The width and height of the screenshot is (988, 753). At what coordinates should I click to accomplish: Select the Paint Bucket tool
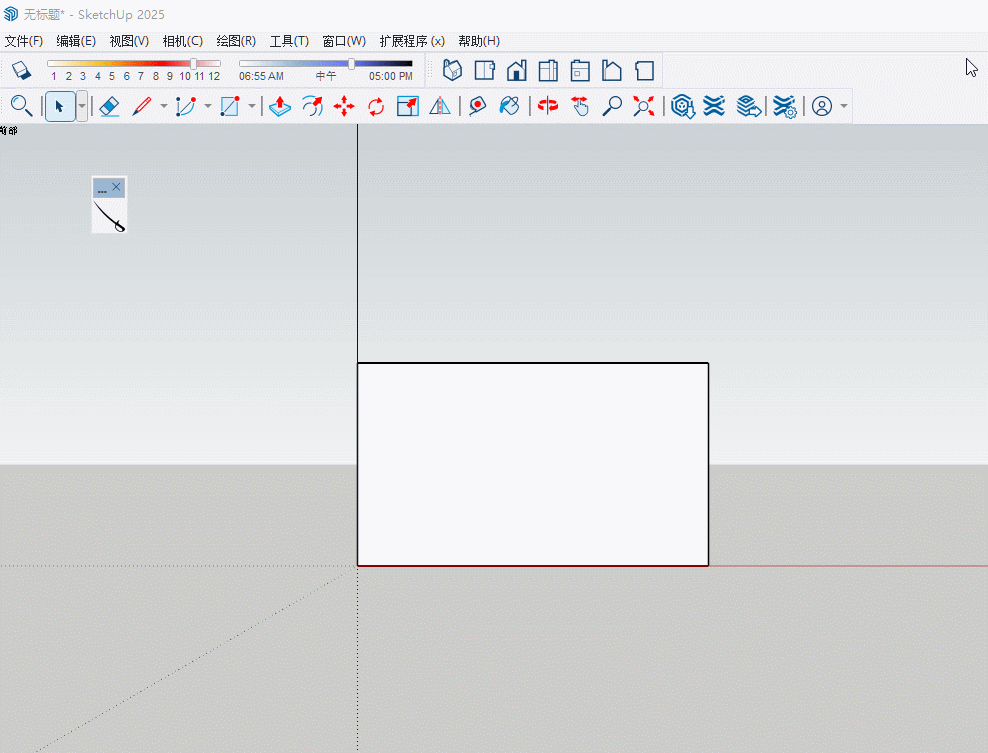[x=510, y=106]
